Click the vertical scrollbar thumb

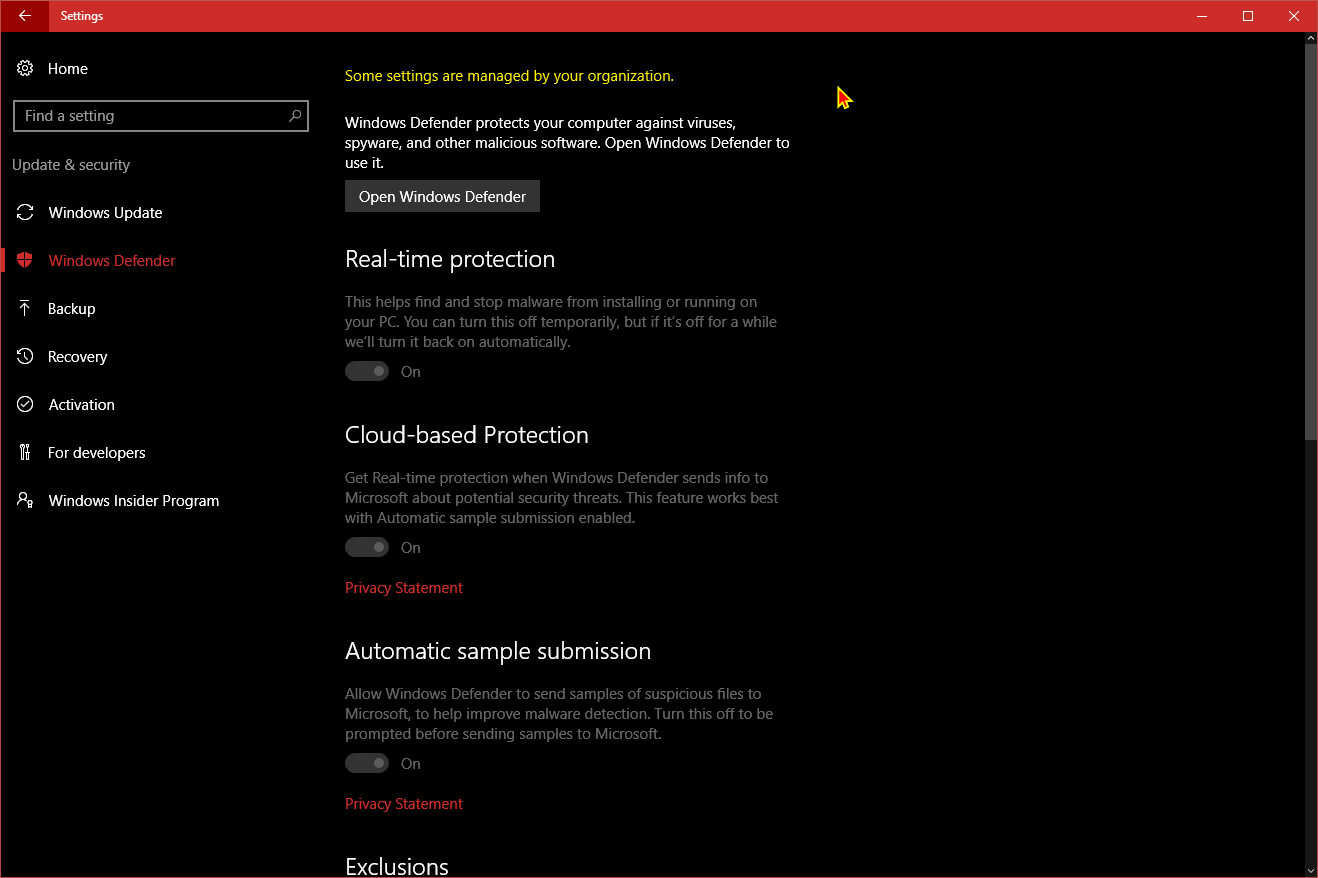(1311, 240)
